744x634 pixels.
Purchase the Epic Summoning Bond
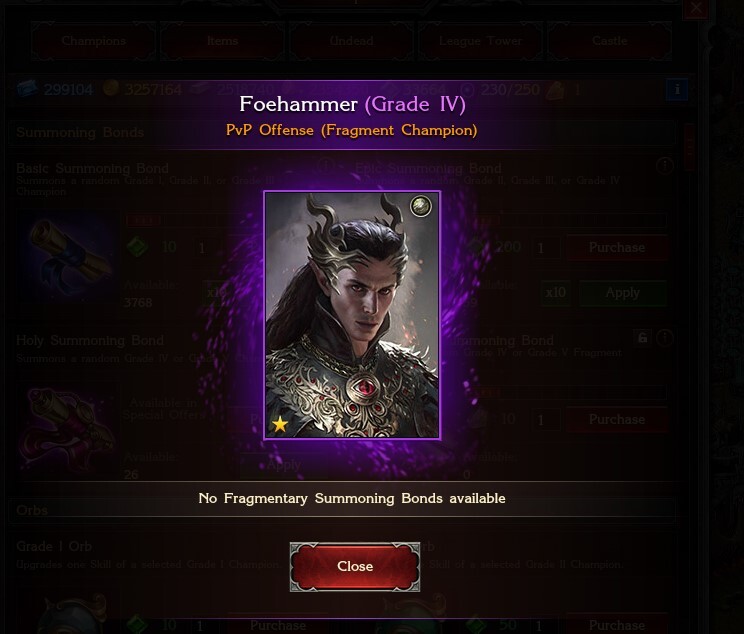point(617,247)
